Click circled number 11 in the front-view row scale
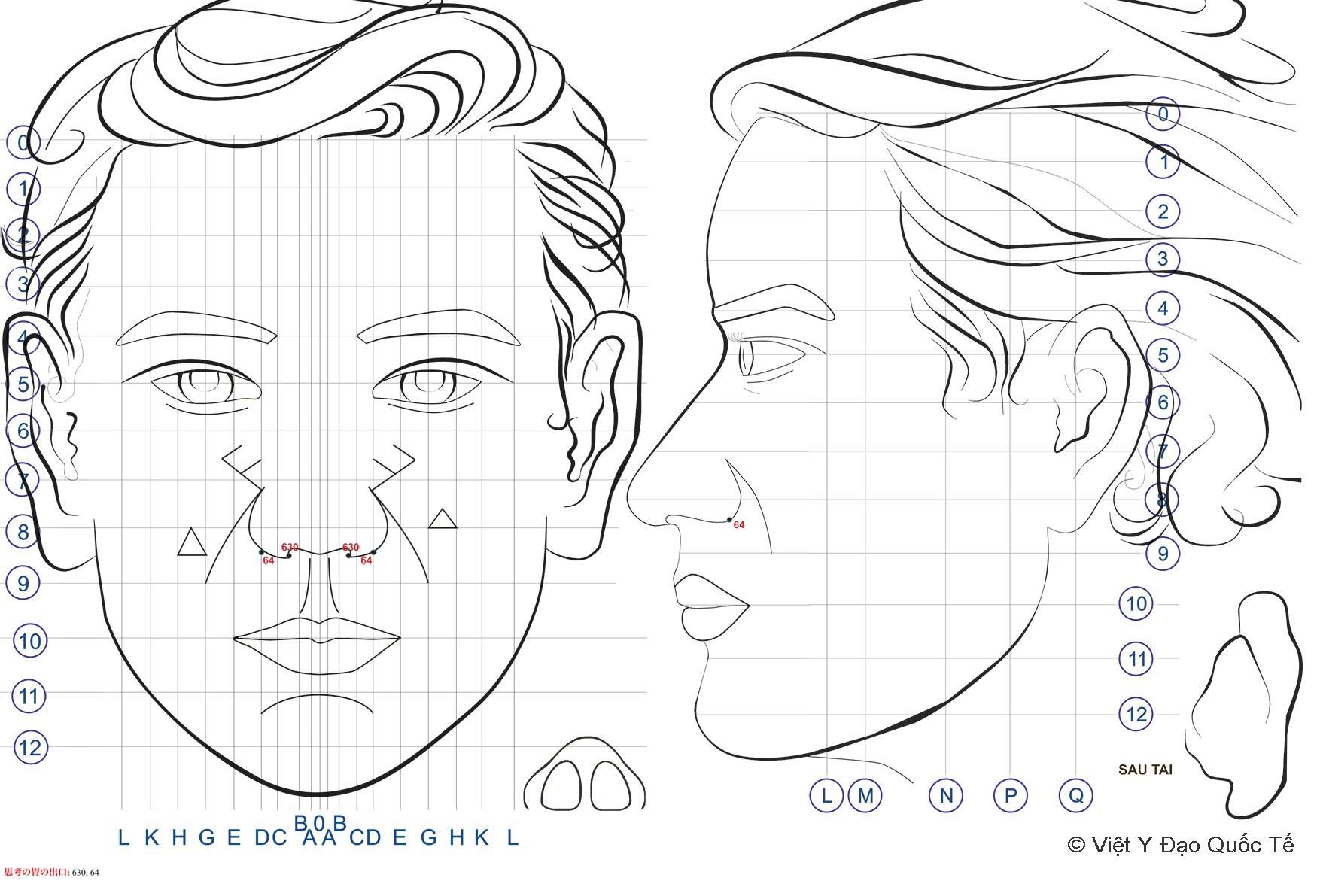 point(29,696)
